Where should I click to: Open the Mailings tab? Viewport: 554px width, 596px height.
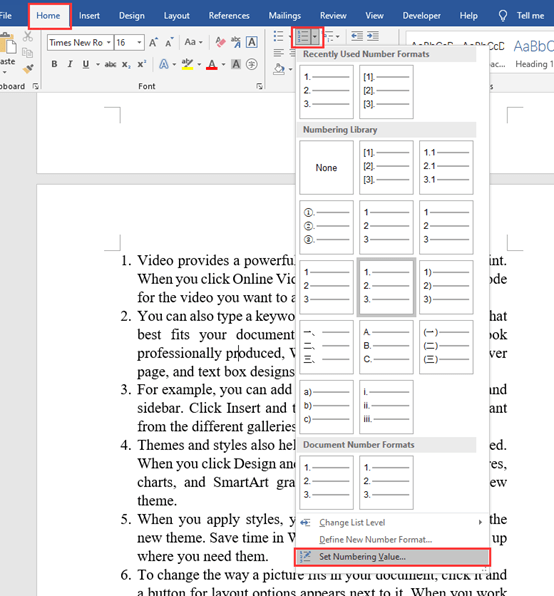coord(285,16)
